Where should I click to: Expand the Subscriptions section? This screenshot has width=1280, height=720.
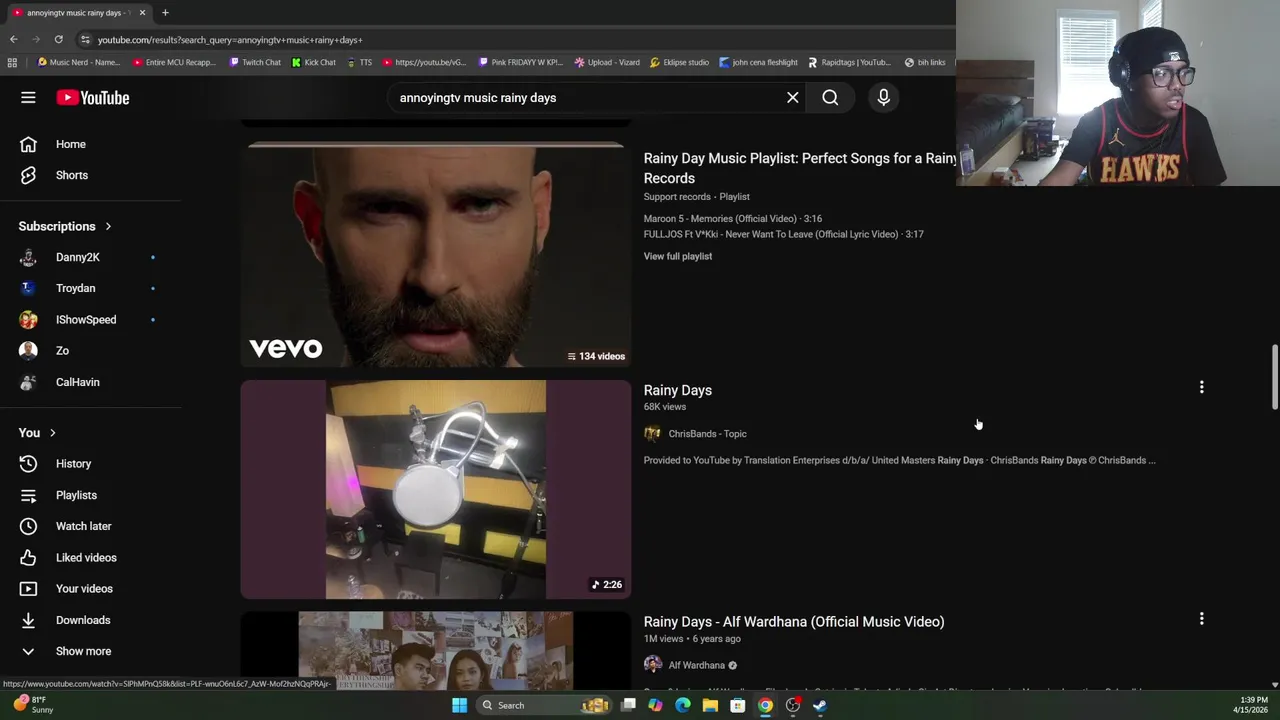point(66,226)
